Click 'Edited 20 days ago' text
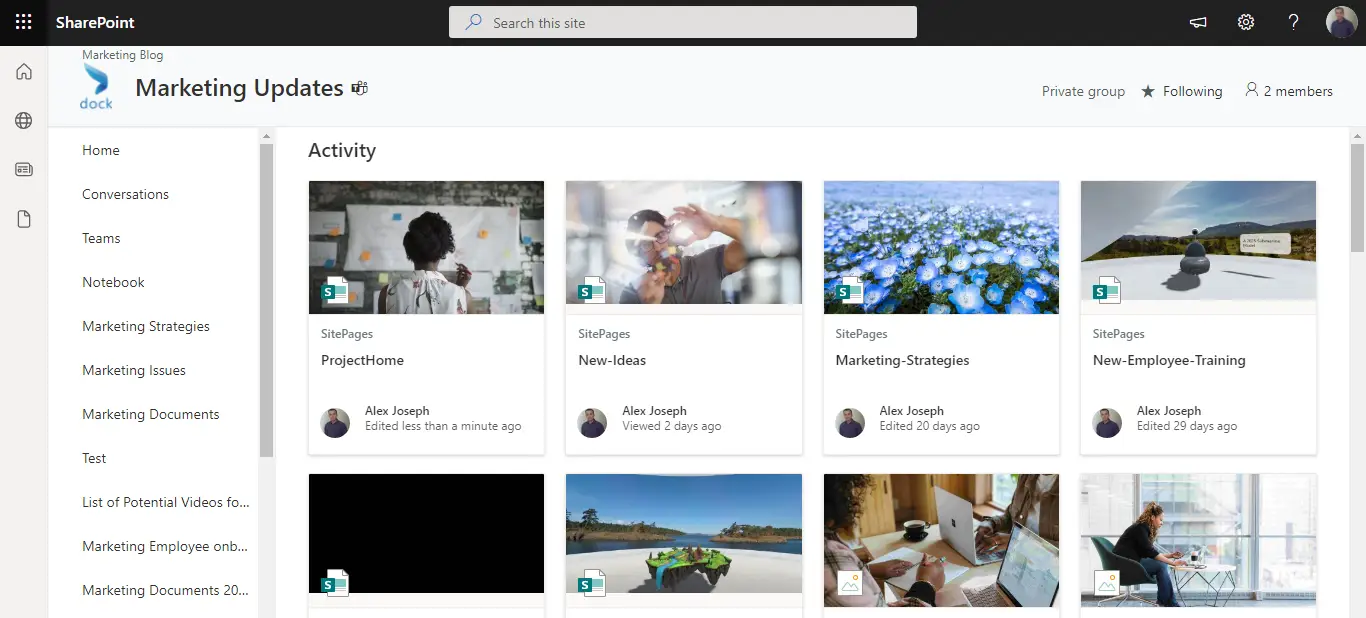Image resolution: width=1366 pixels, height=618 pixels. [x=929, y=426]
